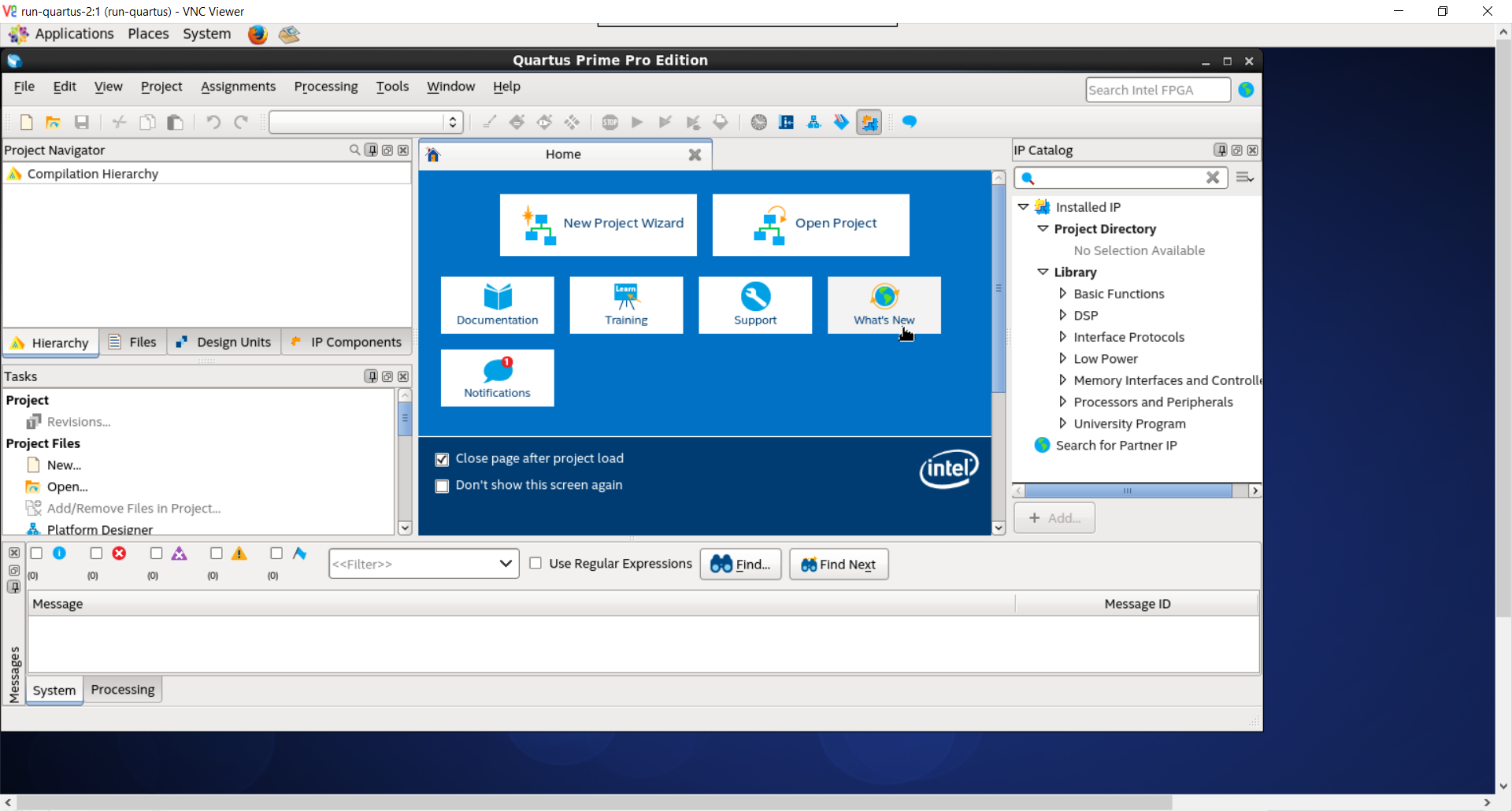Collapse the Installed IP tree node
This screenshot has height=811, width=1512.
point(1023,207)
